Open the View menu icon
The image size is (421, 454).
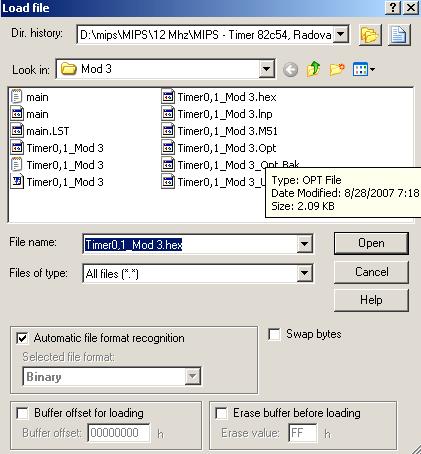pos(364,69)
